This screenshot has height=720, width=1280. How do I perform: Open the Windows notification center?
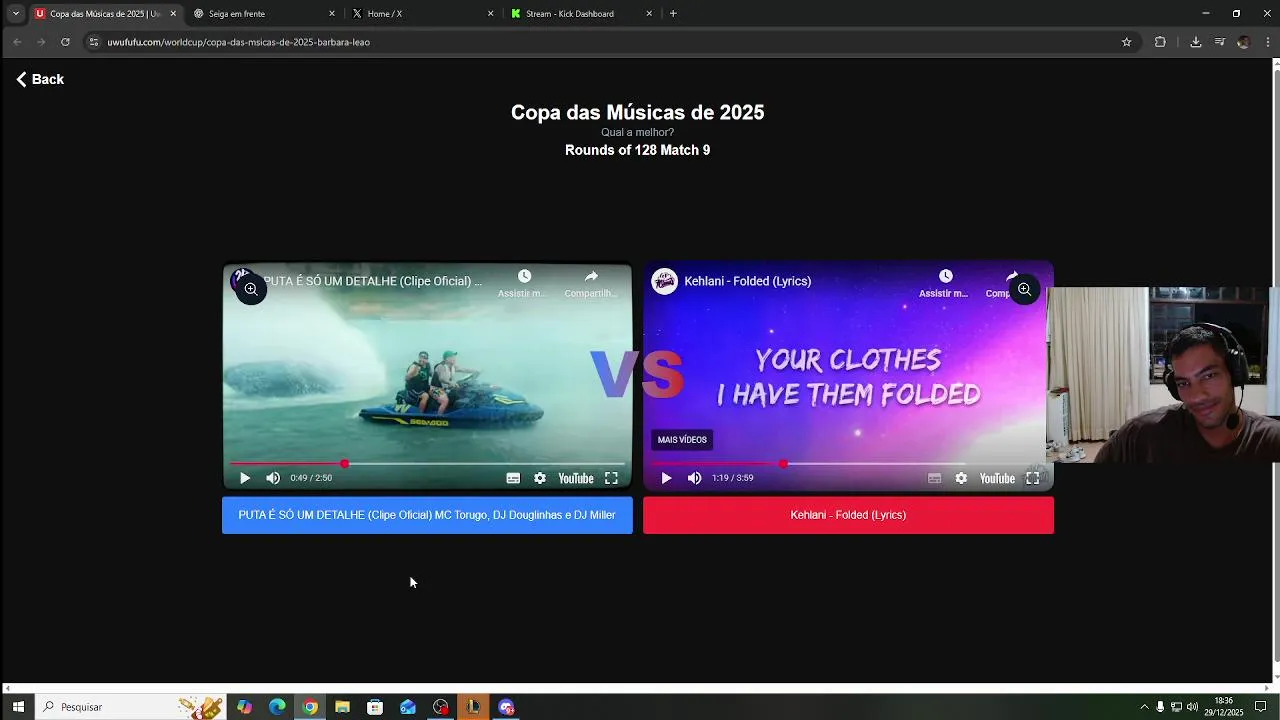click(x=1260, y=707)
